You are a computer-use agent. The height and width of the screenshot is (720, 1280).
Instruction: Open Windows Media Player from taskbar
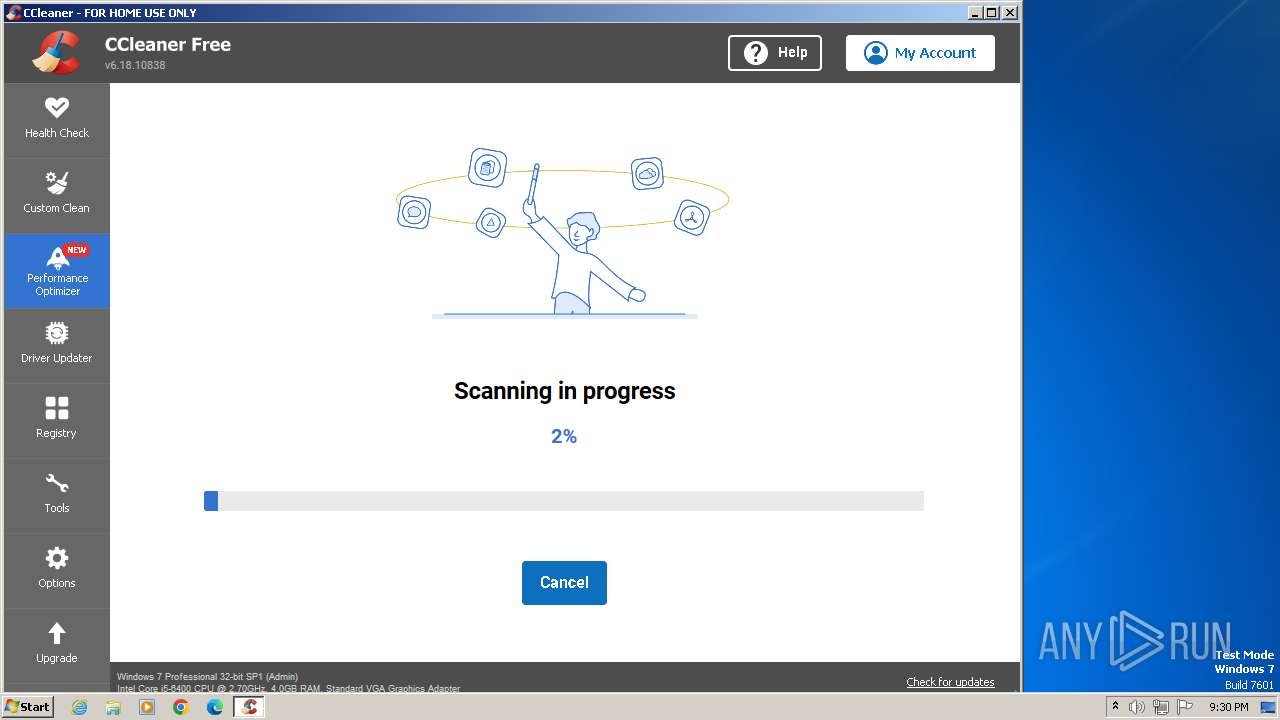pyautogui.click(x=147, y=707)
